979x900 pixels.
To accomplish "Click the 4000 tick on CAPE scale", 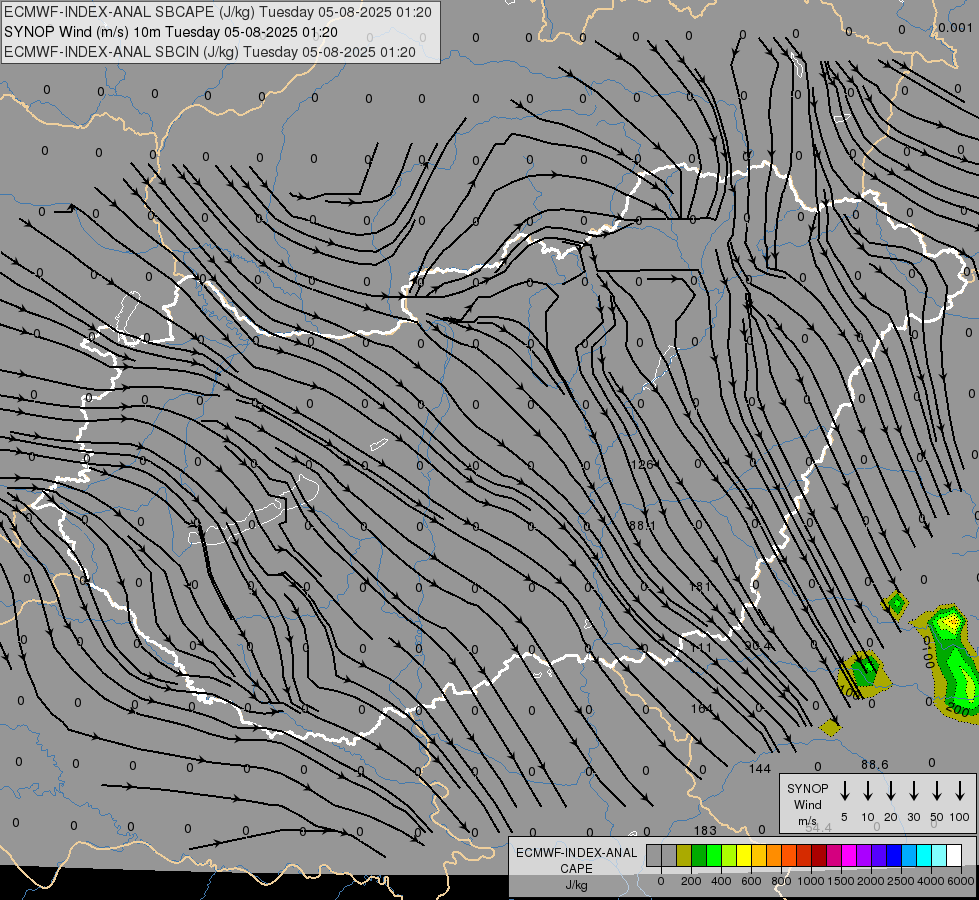I will tap(931, 881).
